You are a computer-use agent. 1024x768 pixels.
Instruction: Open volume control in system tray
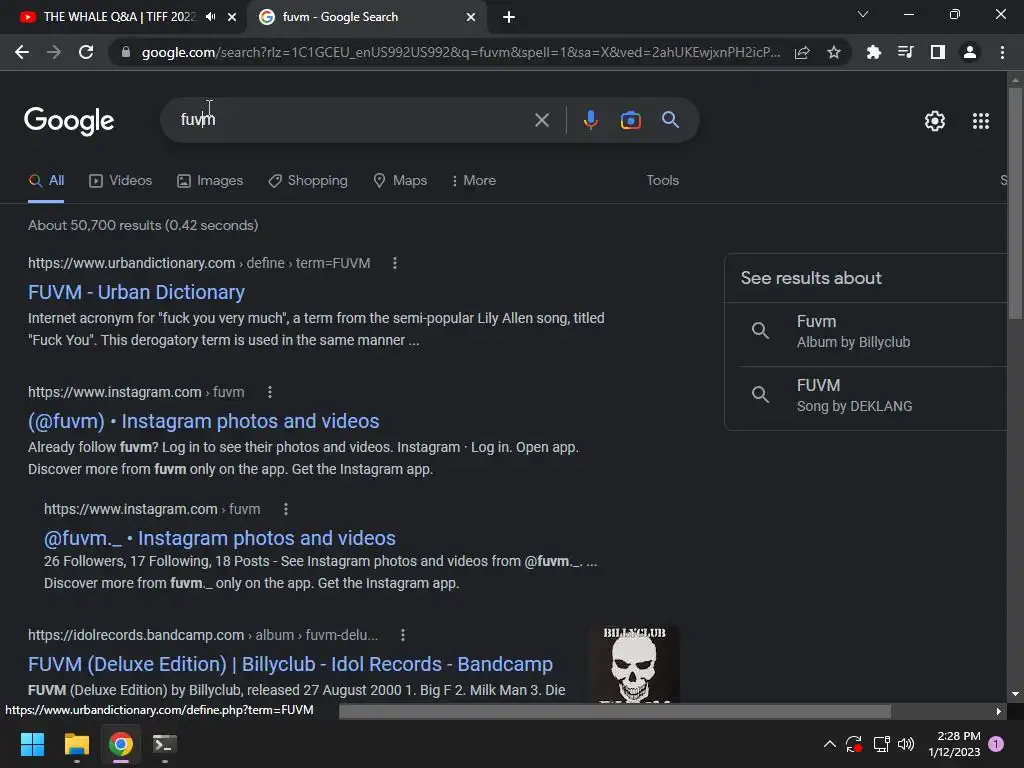point(906,744)
